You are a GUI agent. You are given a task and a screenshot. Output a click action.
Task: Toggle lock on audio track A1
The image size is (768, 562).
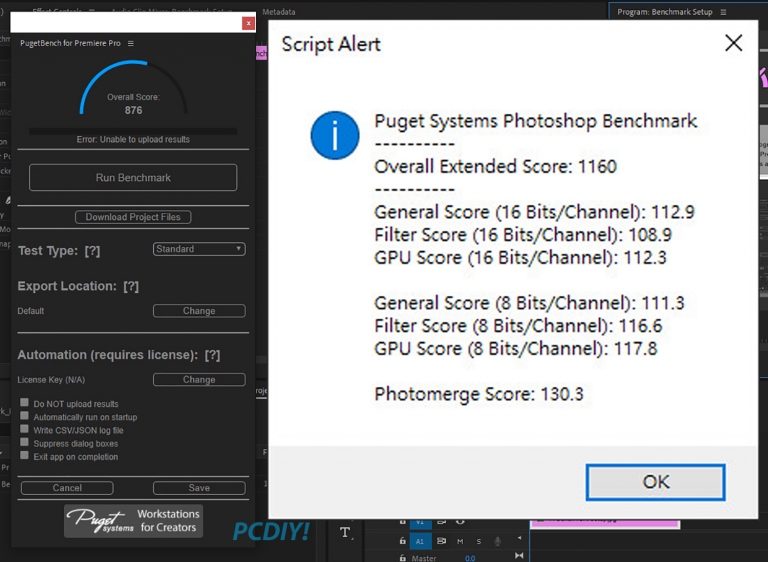403,541
